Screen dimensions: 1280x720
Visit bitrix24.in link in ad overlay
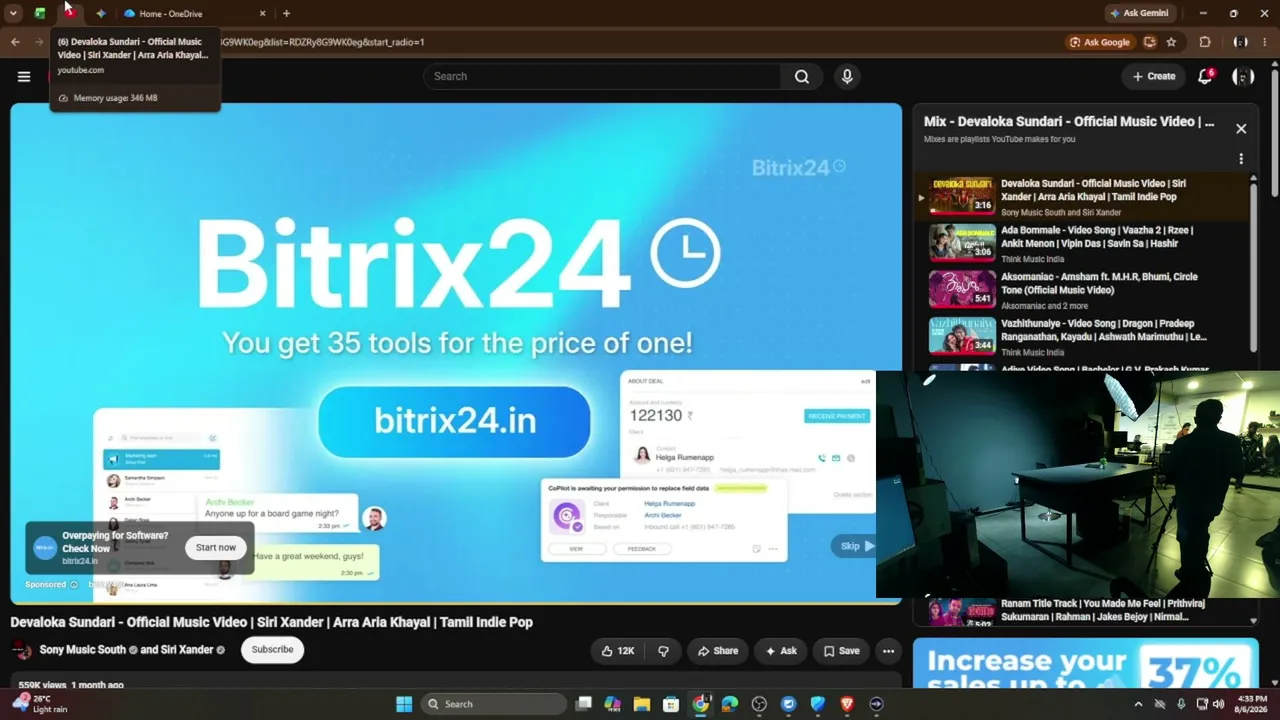click(x=80, y=561)
